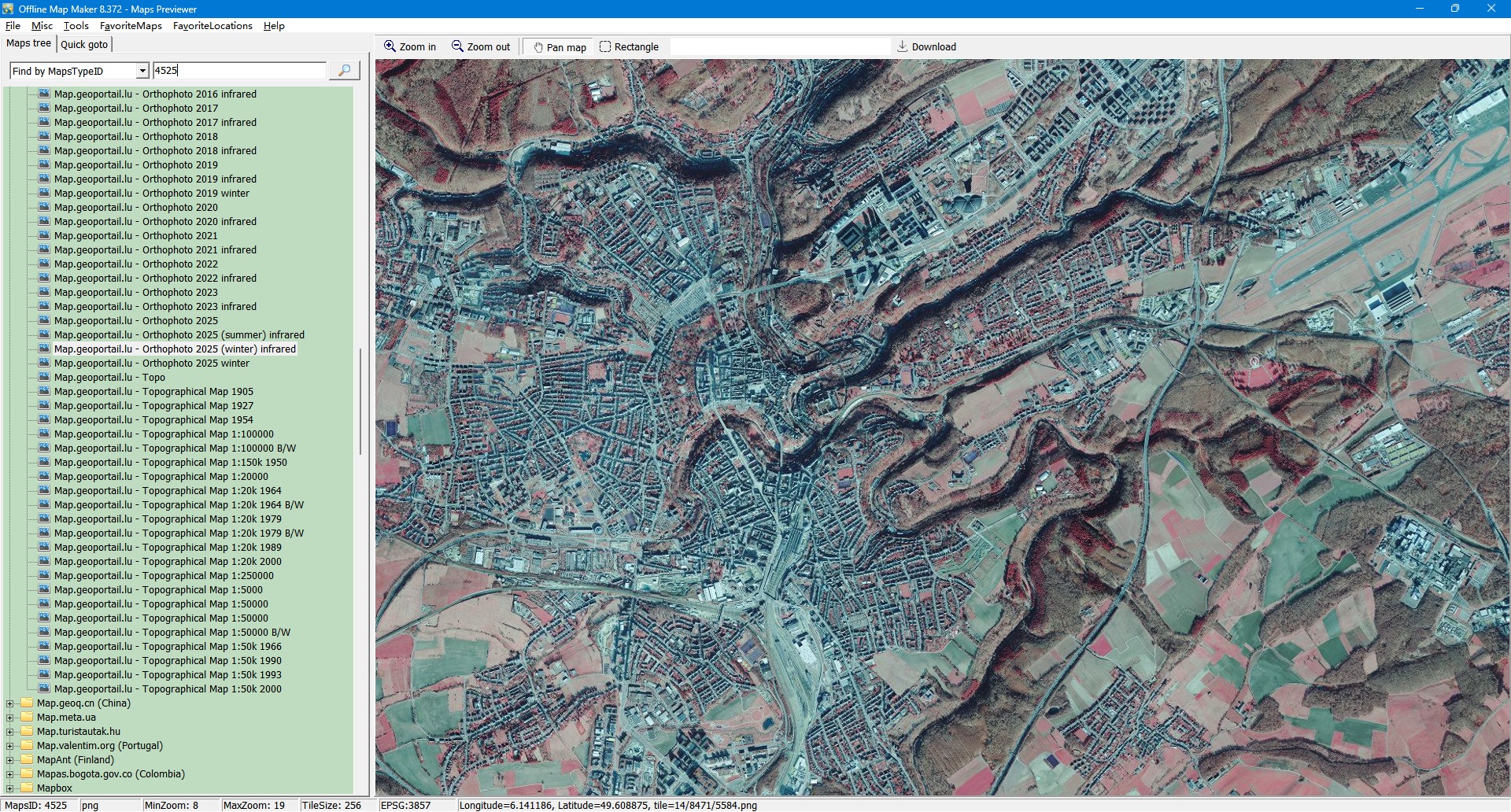Viewport: 1511px width, 812px height.
Task: Click the Zoom in magnifier icon
Action: tap(390, 46)
